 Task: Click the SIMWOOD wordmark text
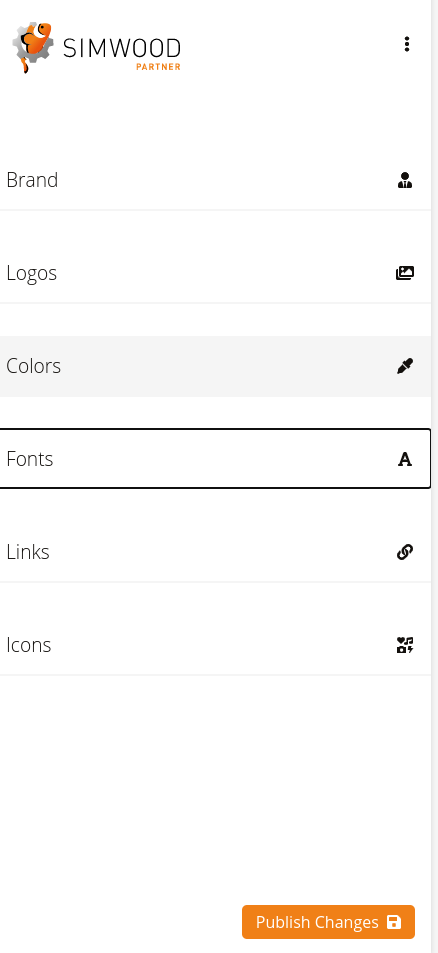pos(122,49)
